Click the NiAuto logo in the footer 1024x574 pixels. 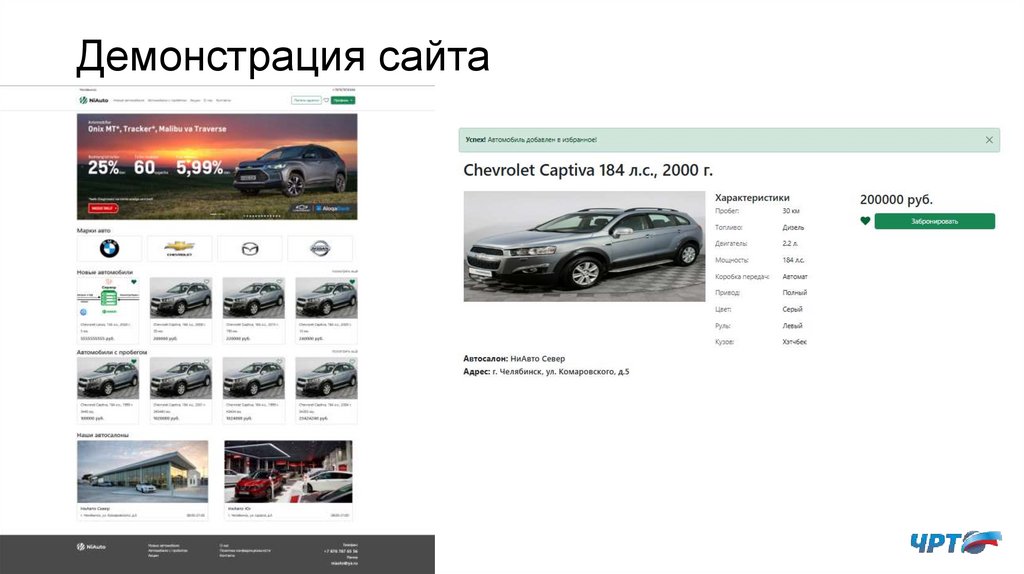click(x=91, y=547)
